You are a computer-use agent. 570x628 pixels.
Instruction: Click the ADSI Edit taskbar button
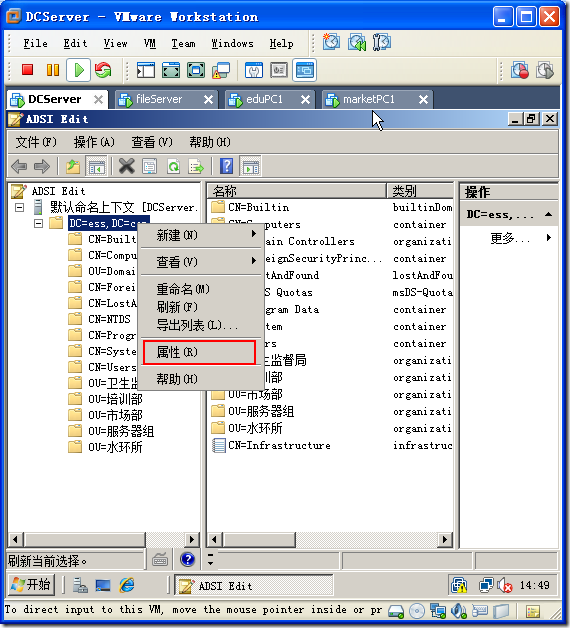click(x=254, y=586)
